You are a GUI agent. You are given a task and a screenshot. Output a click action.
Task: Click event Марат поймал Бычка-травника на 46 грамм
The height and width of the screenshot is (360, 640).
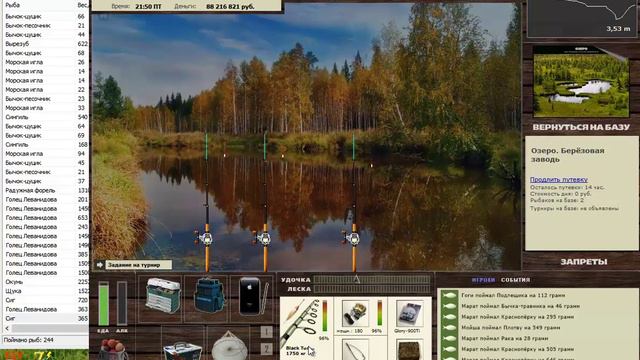point(520,306)
